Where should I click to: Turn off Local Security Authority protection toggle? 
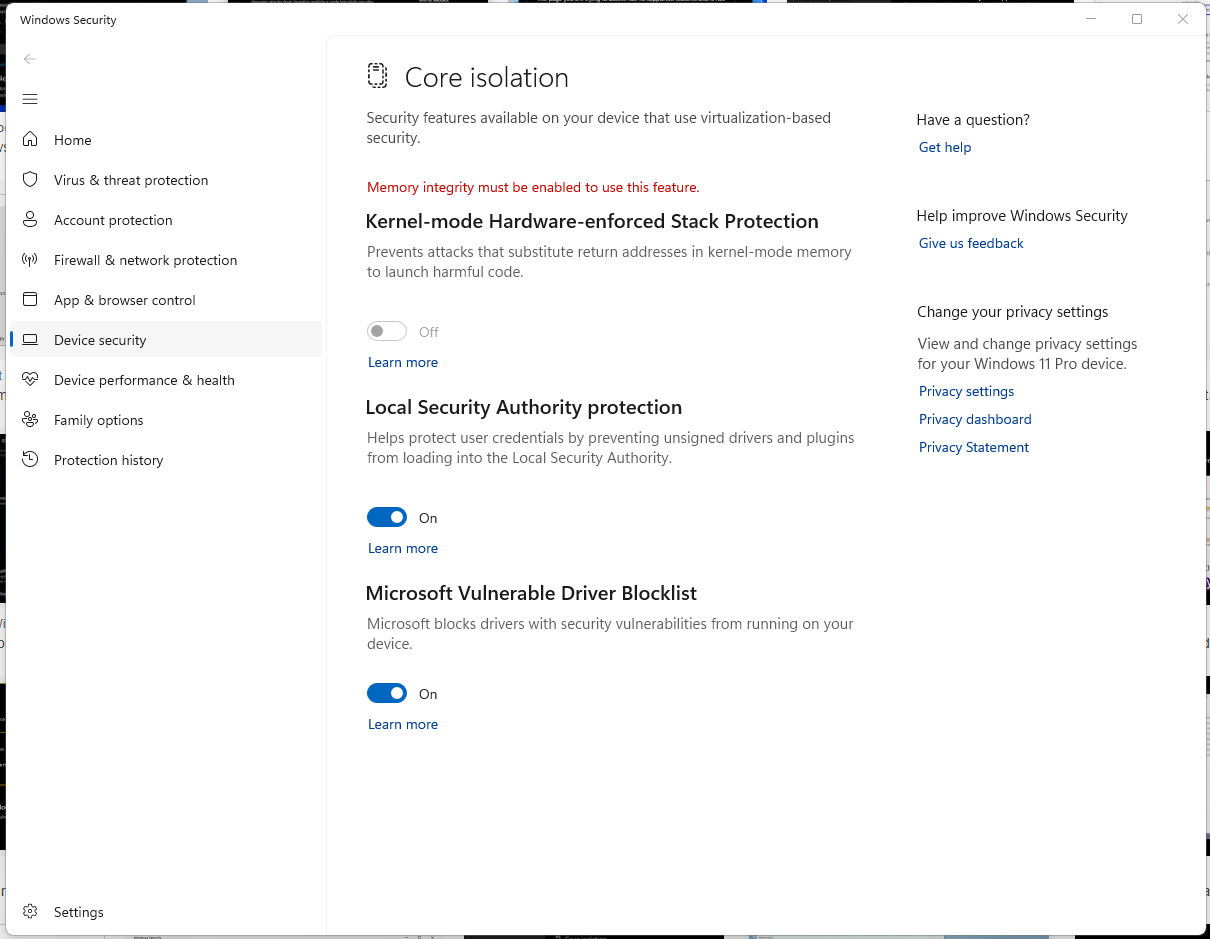click(387, 517)
